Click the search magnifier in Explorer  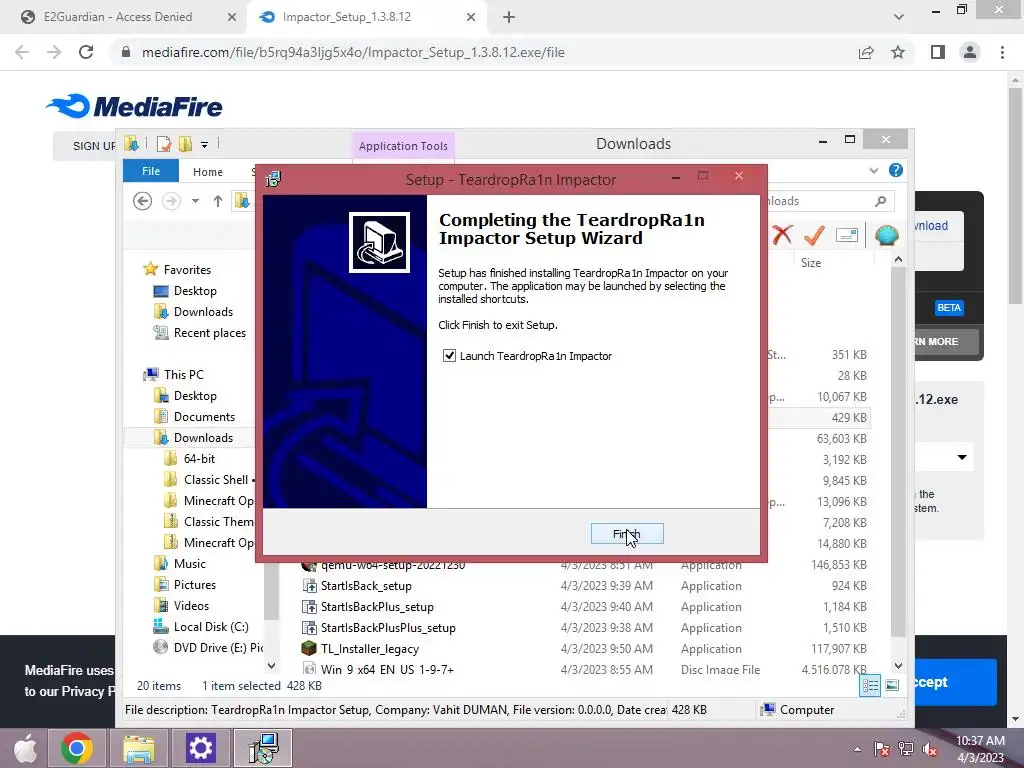pos(880,201)
